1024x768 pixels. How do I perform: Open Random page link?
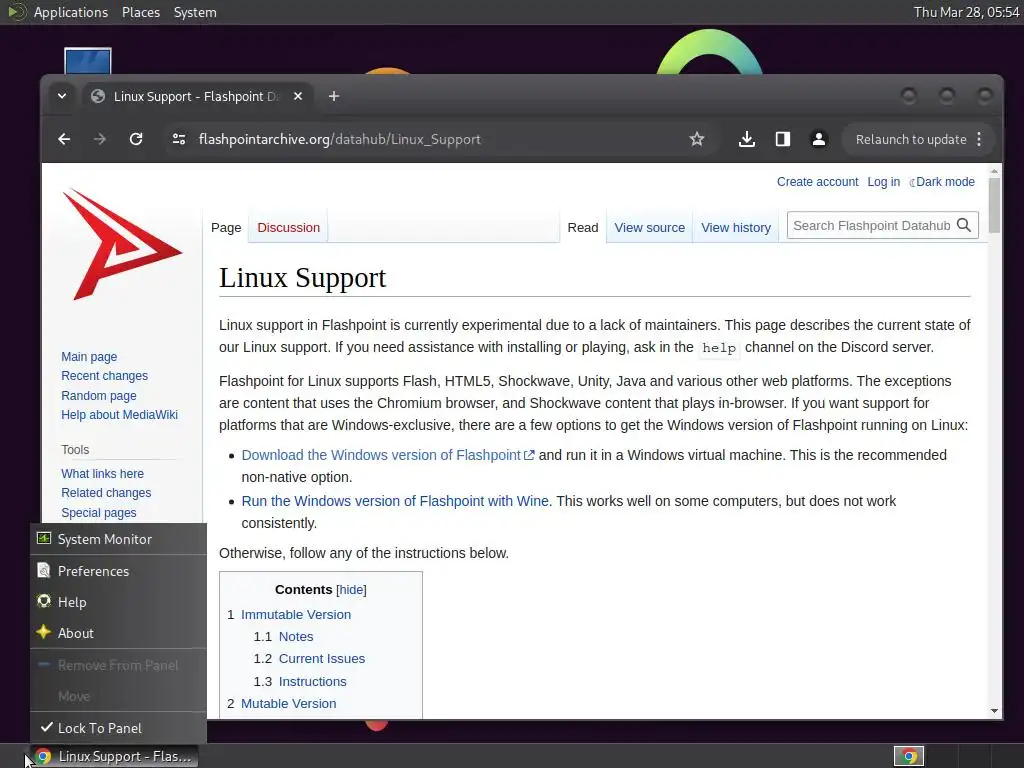click(99, 396)
